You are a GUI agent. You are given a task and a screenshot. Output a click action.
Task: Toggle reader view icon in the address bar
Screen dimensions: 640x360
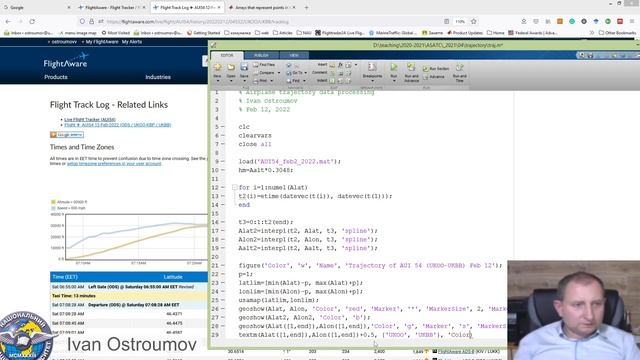[x=447, y=21]
